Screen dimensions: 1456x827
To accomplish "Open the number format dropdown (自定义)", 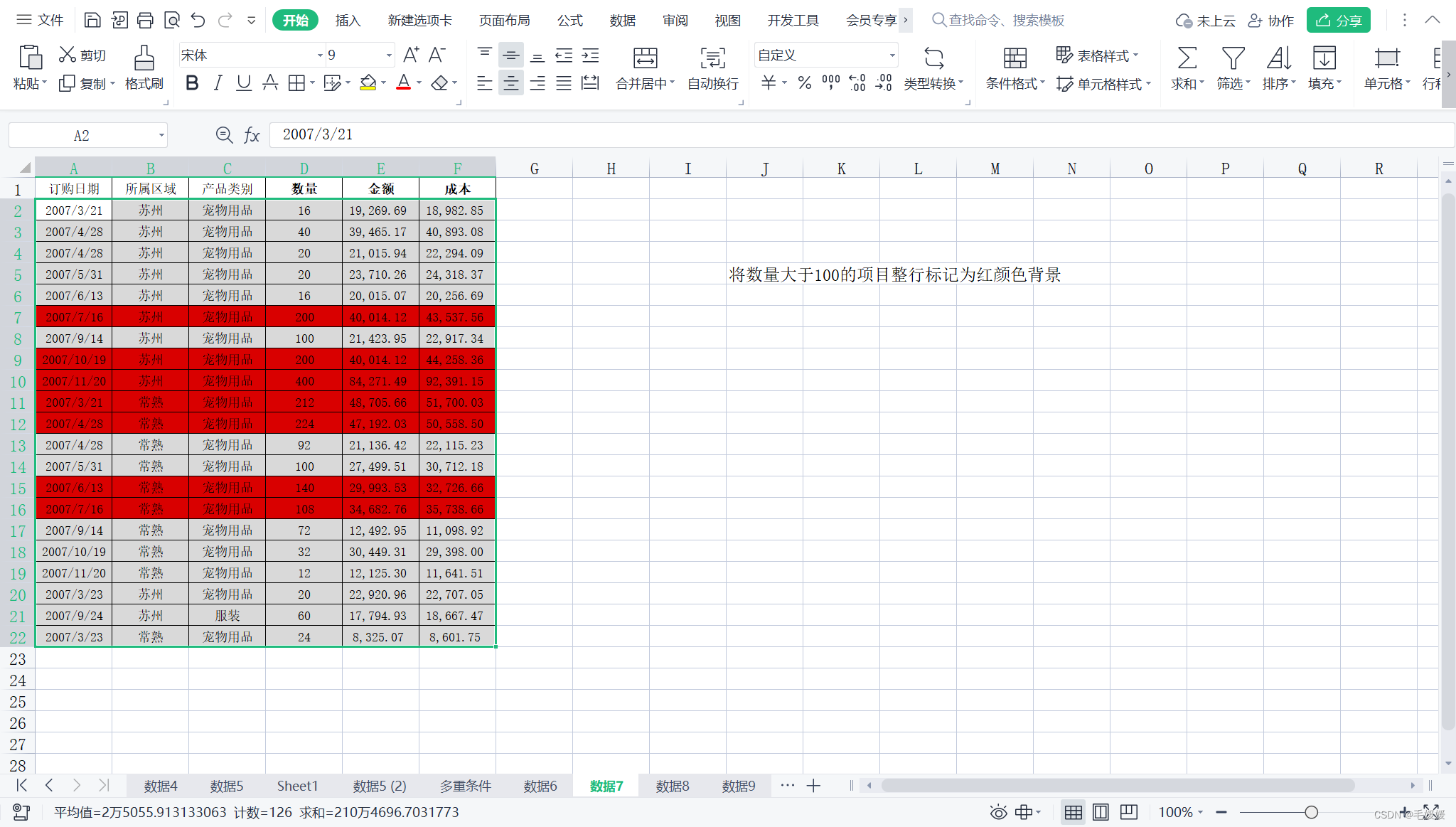I will click(x=892, y=55).
